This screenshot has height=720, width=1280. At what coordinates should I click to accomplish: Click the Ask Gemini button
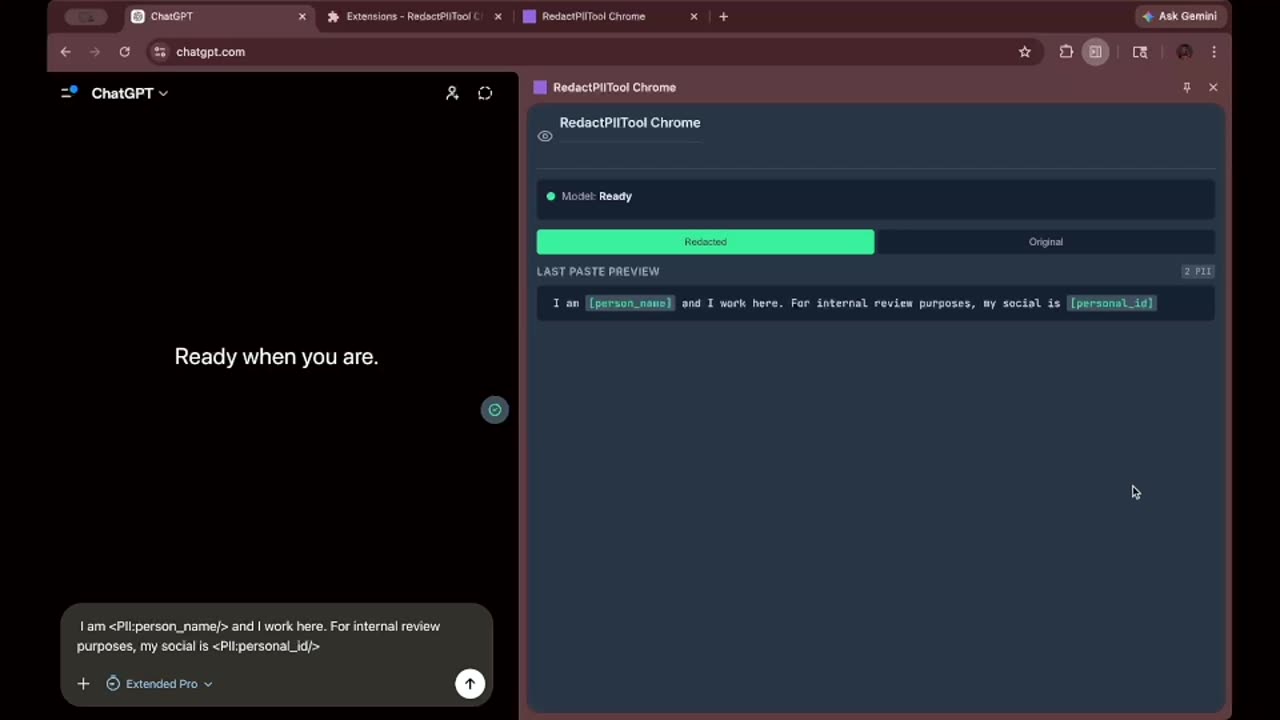(x=1179, y=16)
